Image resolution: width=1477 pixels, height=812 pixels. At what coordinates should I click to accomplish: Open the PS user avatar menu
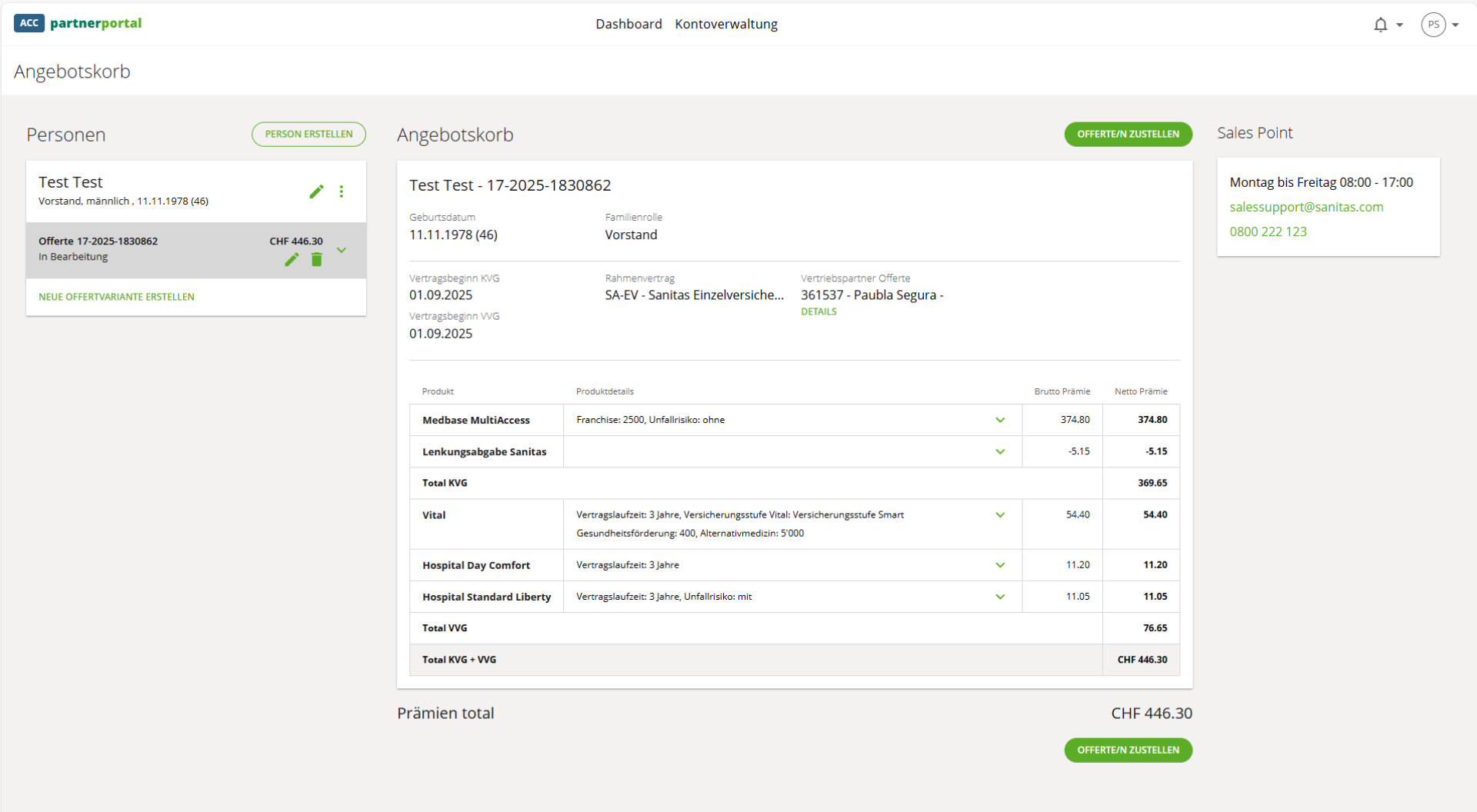[1433, 25]
